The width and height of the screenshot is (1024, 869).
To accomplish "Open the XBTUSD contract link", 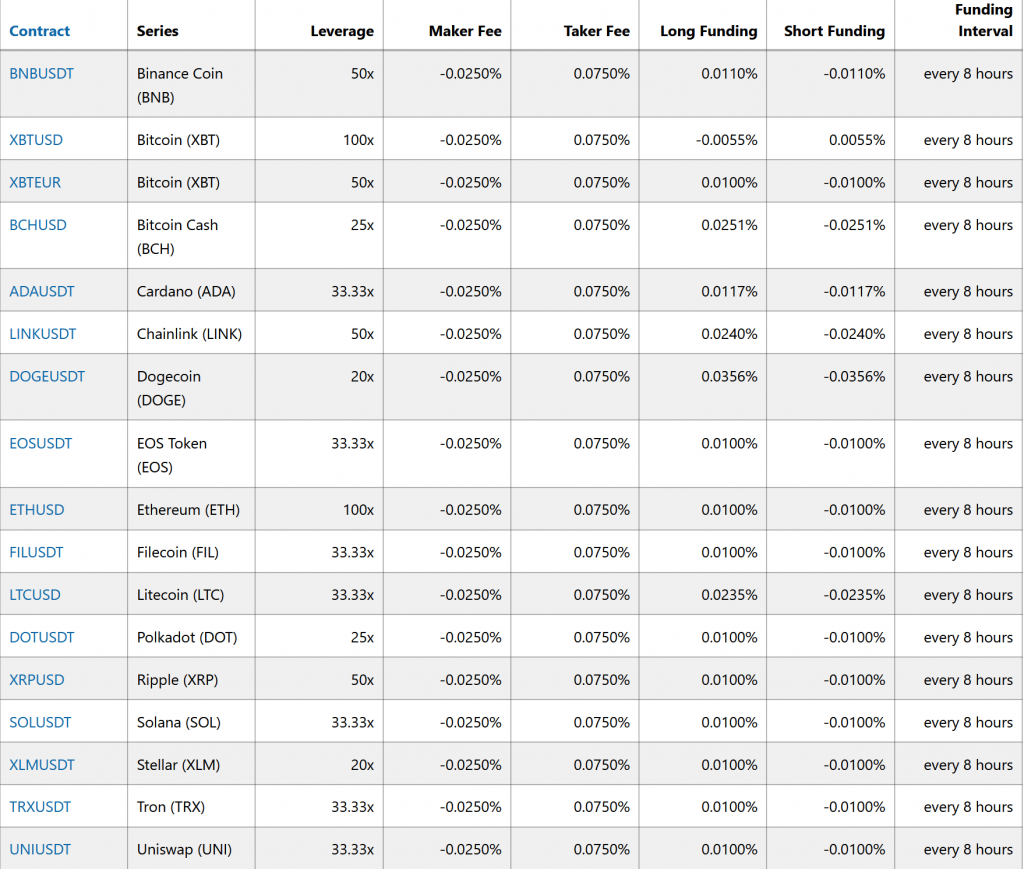I will tap(36, 140).
